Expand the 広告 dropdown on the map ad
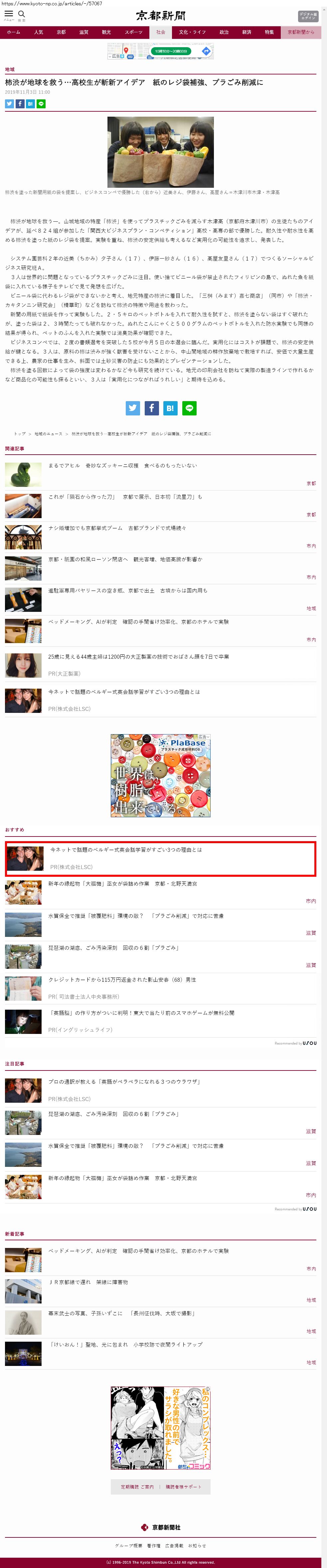 click(x=114, y=56)
